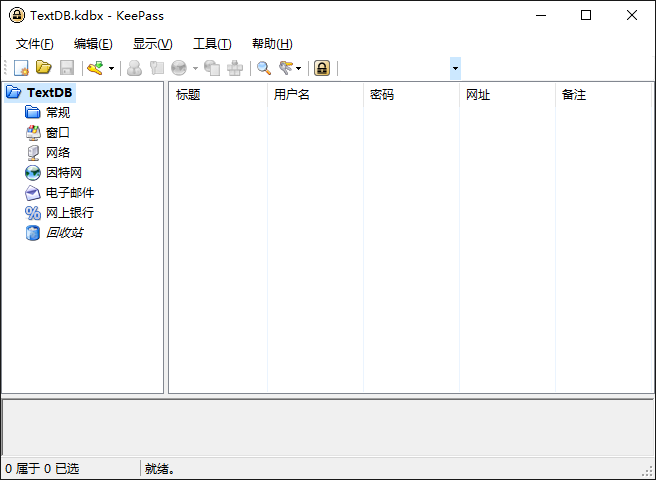The height and width of the screenshot is (480, 656).
Task: Click the KeePass lock title bar icon
Action: click(x=17, y=15)
